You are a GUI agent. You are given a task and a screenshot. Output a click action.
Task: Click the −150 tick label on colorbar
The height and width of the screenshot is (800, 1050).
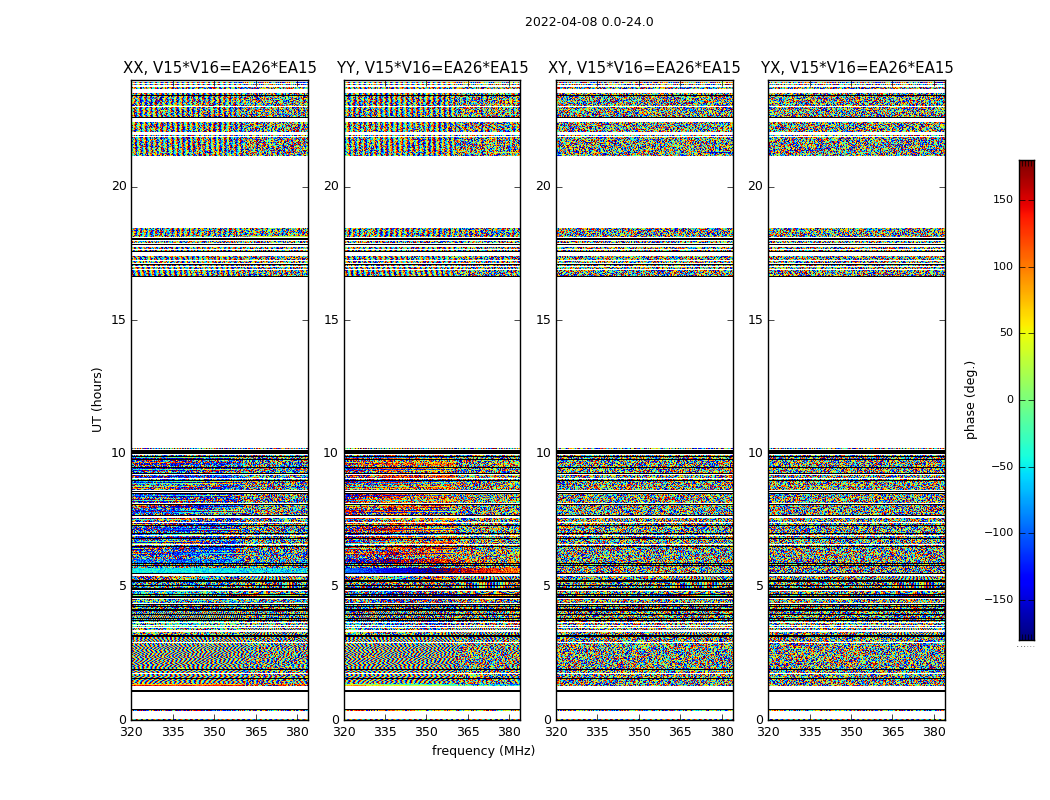tap(998, 599)
